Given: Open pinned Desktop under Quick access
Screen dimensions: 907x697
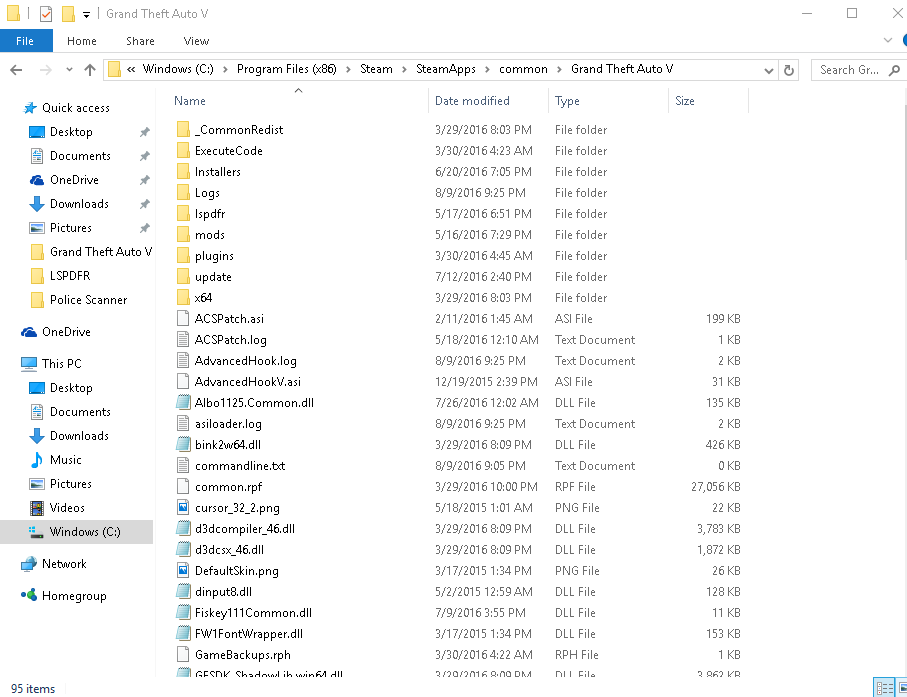Looking at the screenshot, I should point(71,132).
